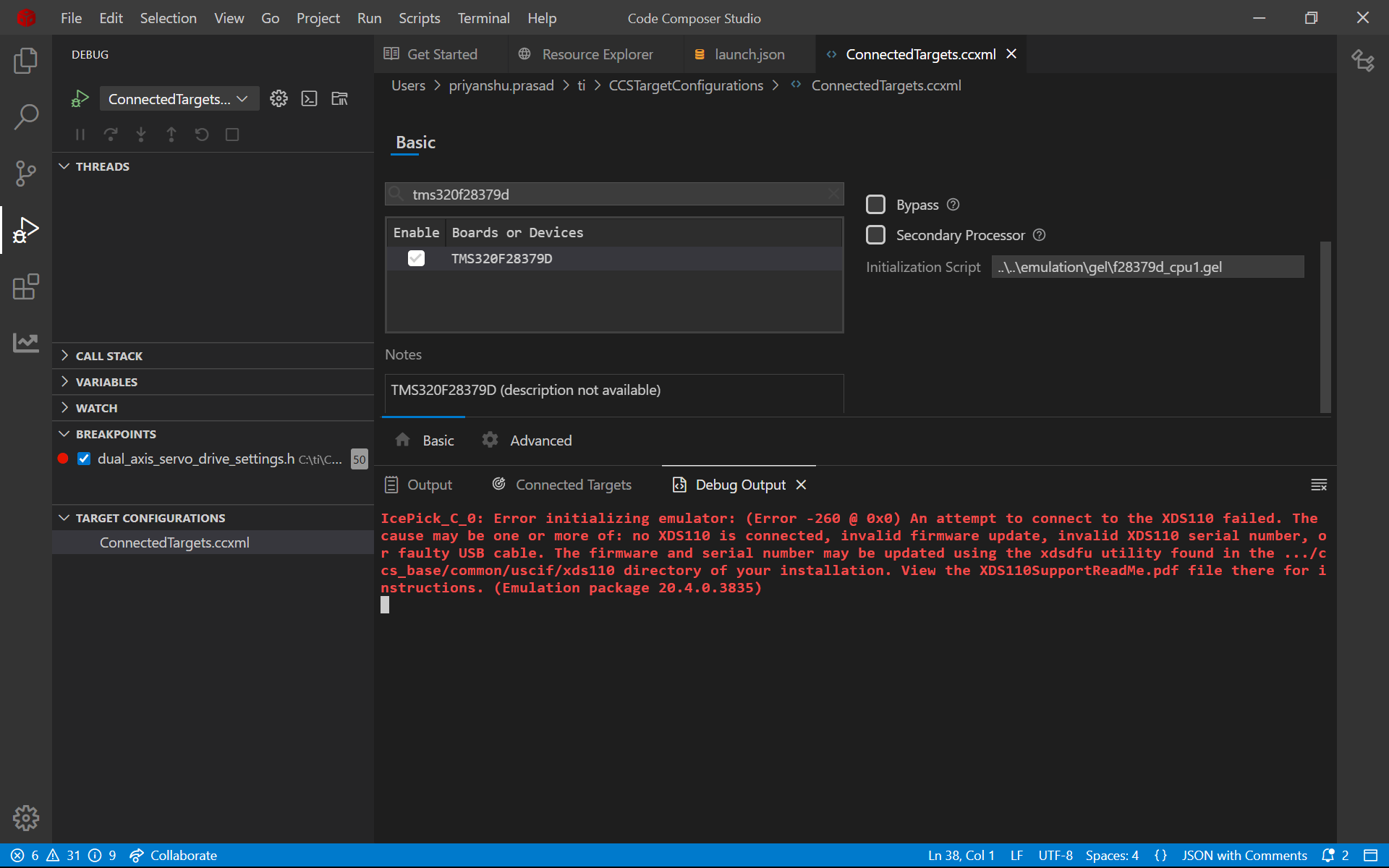The width and height of the screenshot is (1389, 868).
Task: Clear the debug output with list icon
Action: tap(1319, 485)
